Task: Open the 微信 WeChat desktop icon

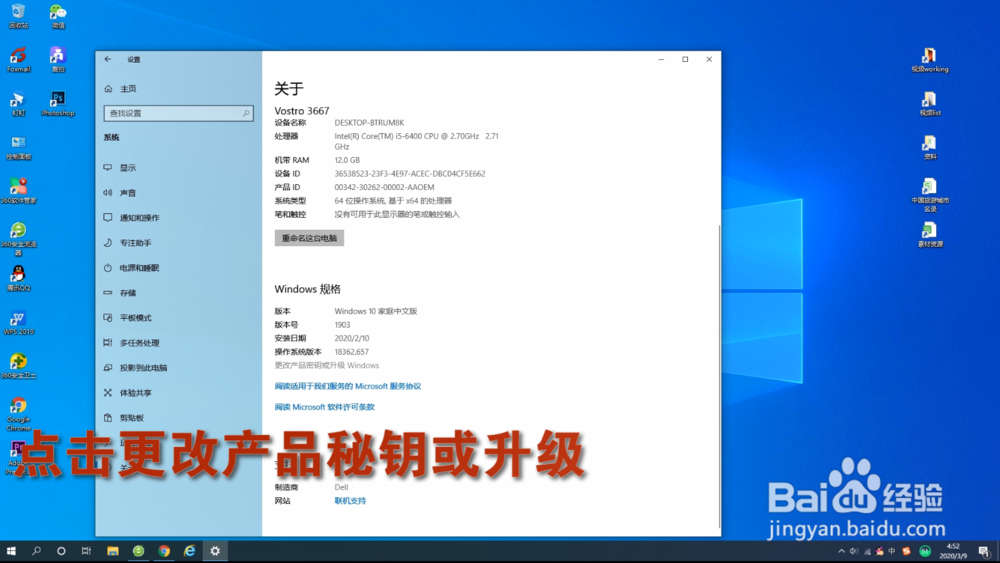Action: (58, 15)
